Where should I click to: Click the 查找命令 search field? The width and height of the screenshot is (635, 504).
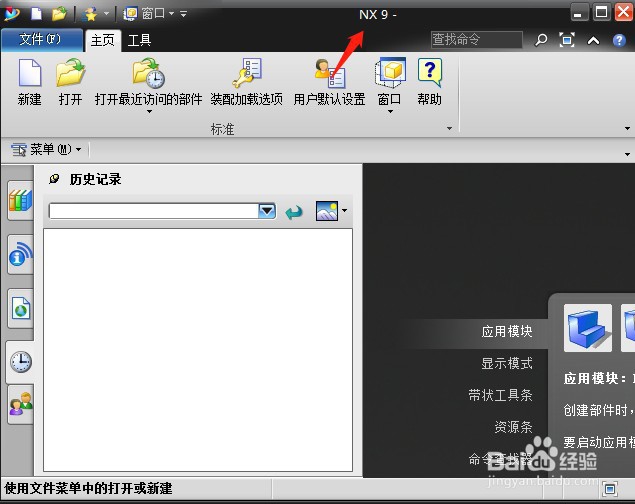pyautogui.click(x=477, y=40)
